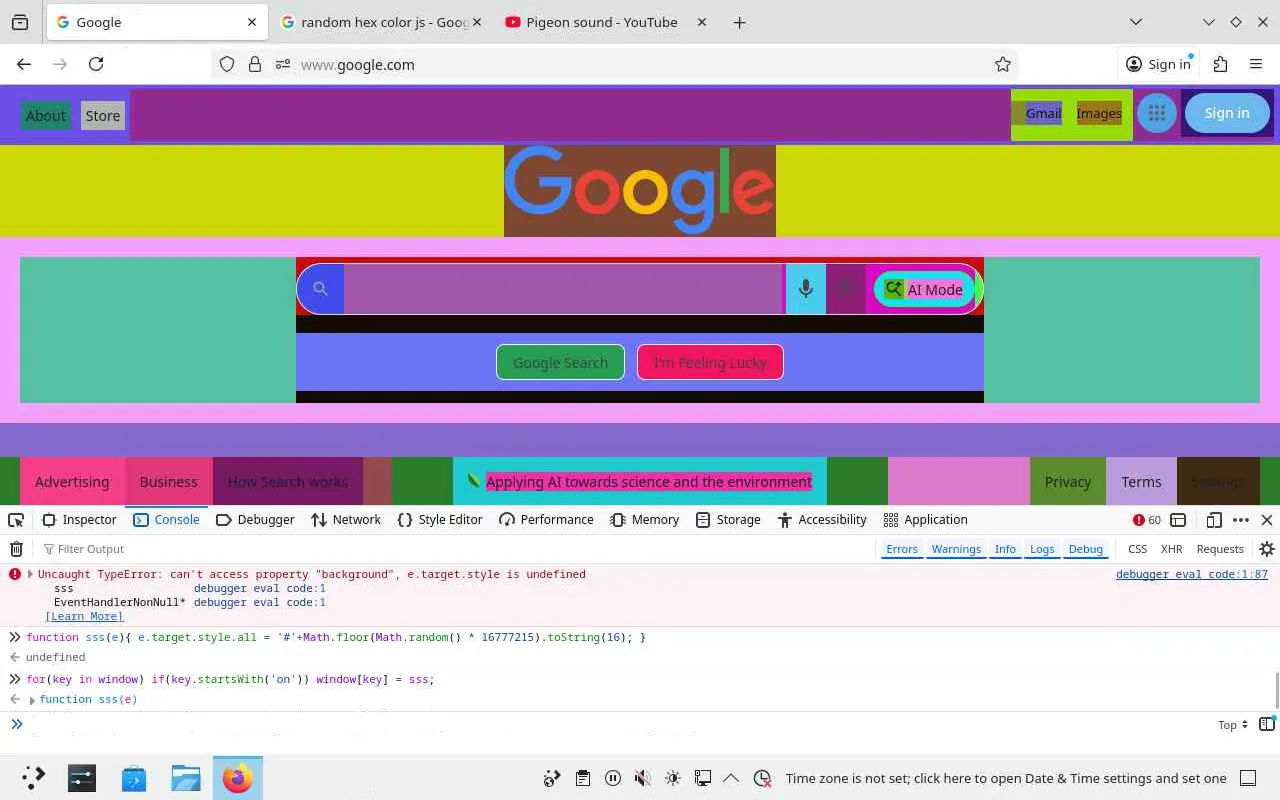Click the clipboard tray icon
This screenshot has width=1280, height=800.
[582, 778]
